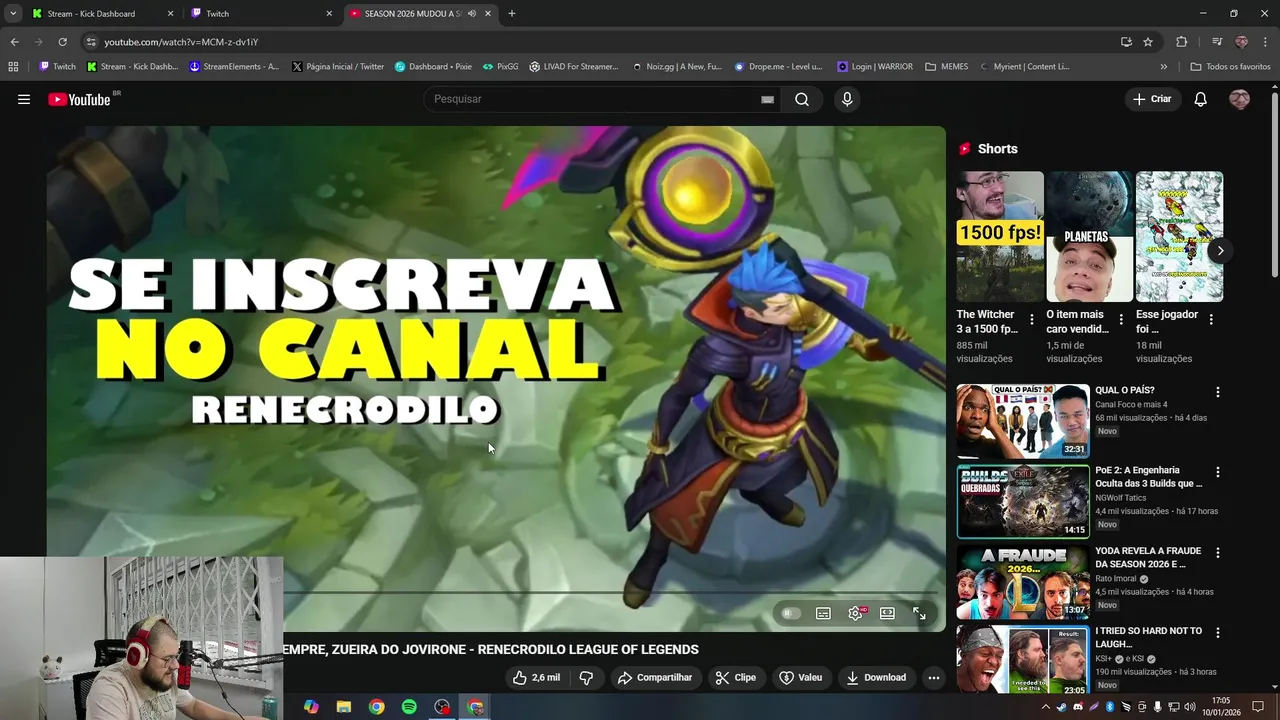The height and width of the screenshot is (720, 1280).
Task: Open the tab search dropdown
Action: pos(13,14)
